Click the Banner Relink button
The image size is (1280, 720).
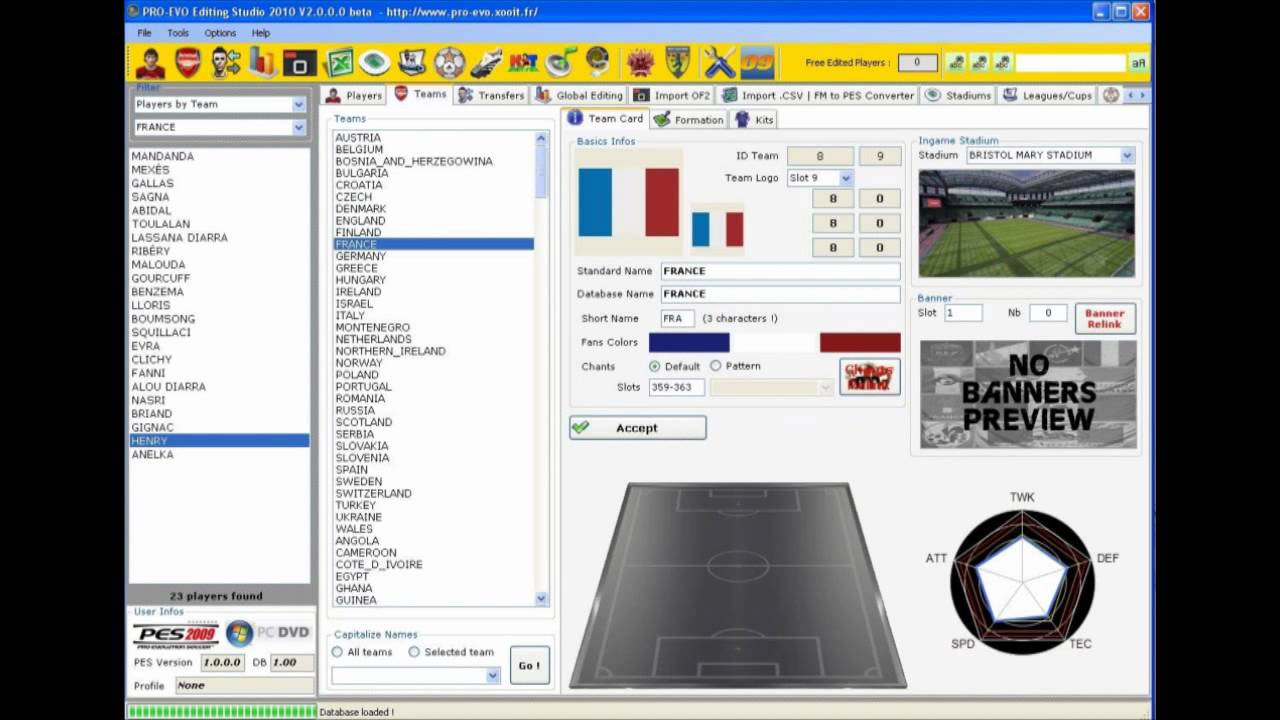1105,318
